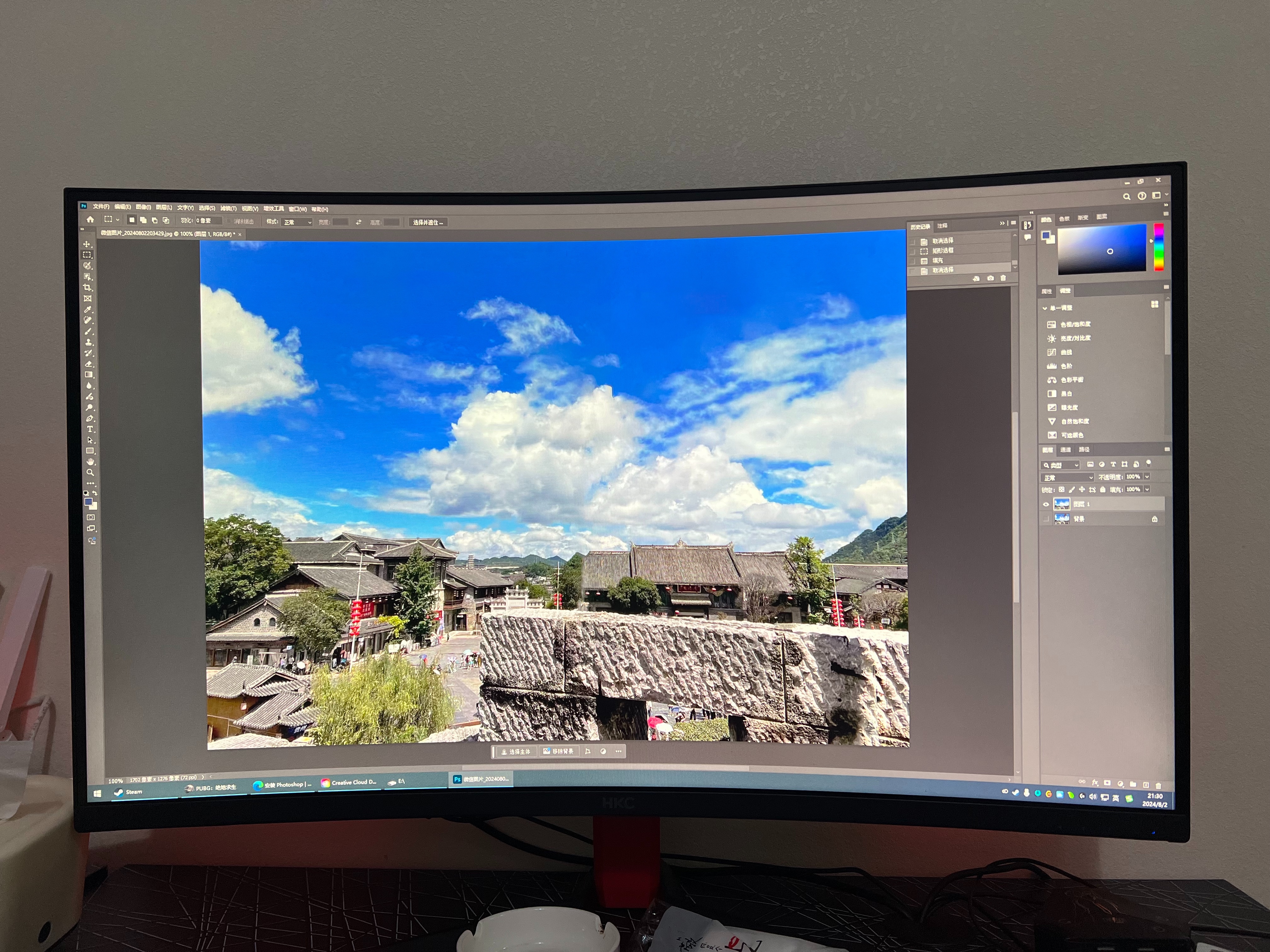Toggle the lock all layer icon
Image resolution: width=1270 pixels, height=952 pixels.
coord(1102,490)
